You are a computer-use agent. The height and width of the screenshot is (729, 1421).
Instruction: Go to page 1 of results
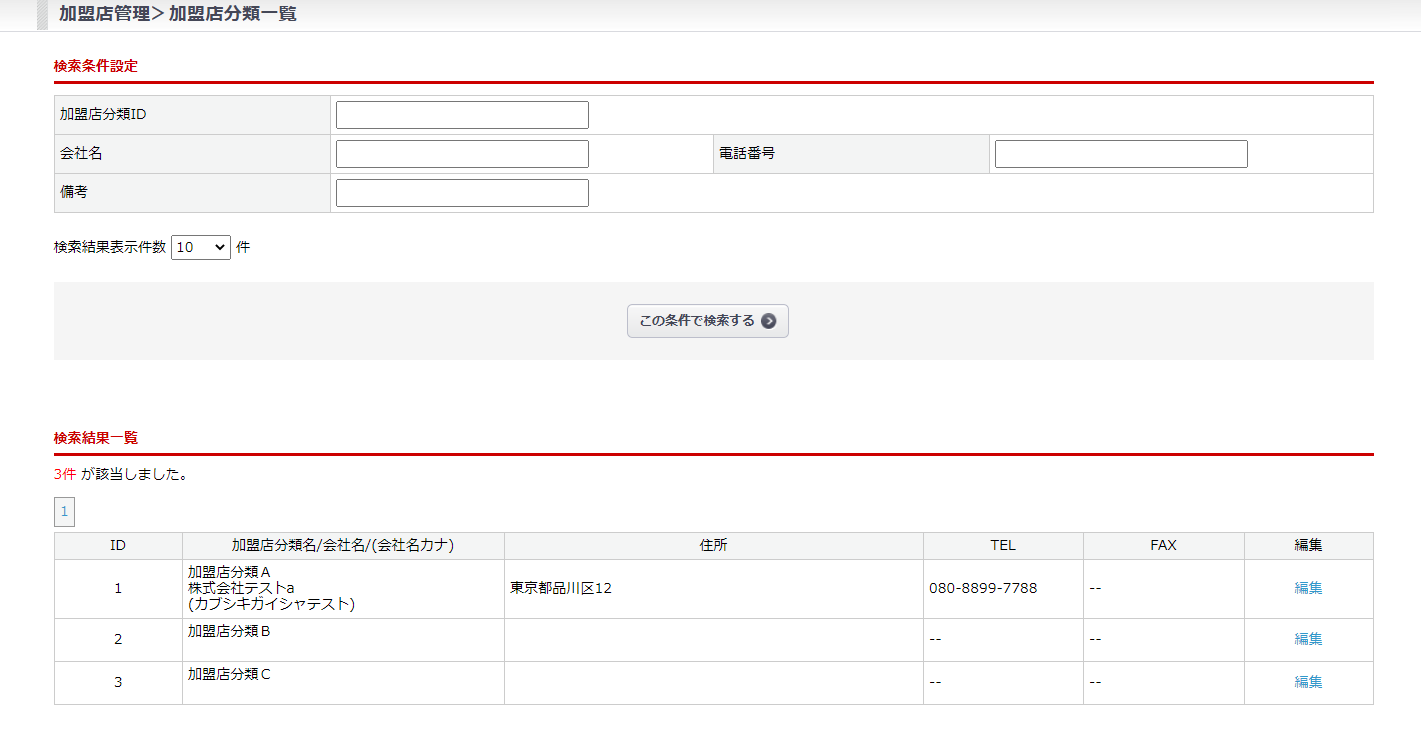click(x=64, y=512)
